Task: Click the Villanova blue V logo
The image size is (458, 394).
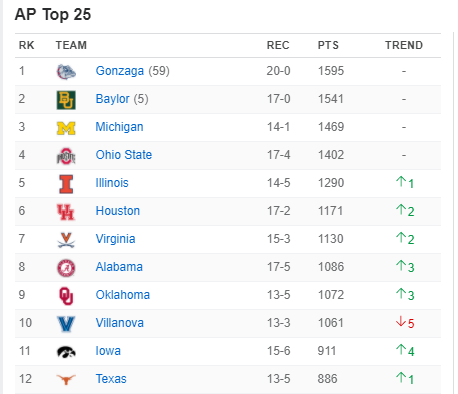Action: (66, 324)
